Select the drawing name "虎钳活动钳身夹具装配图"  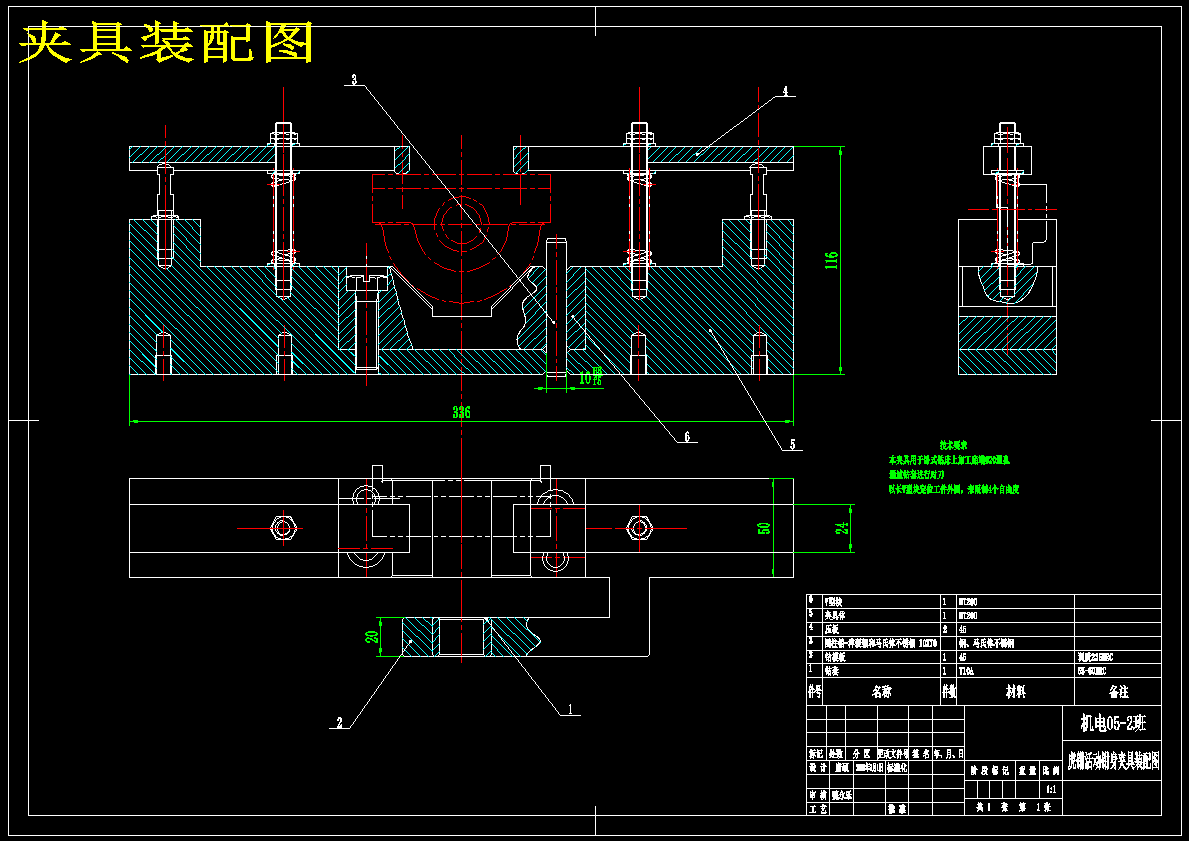coord(1113,763)
